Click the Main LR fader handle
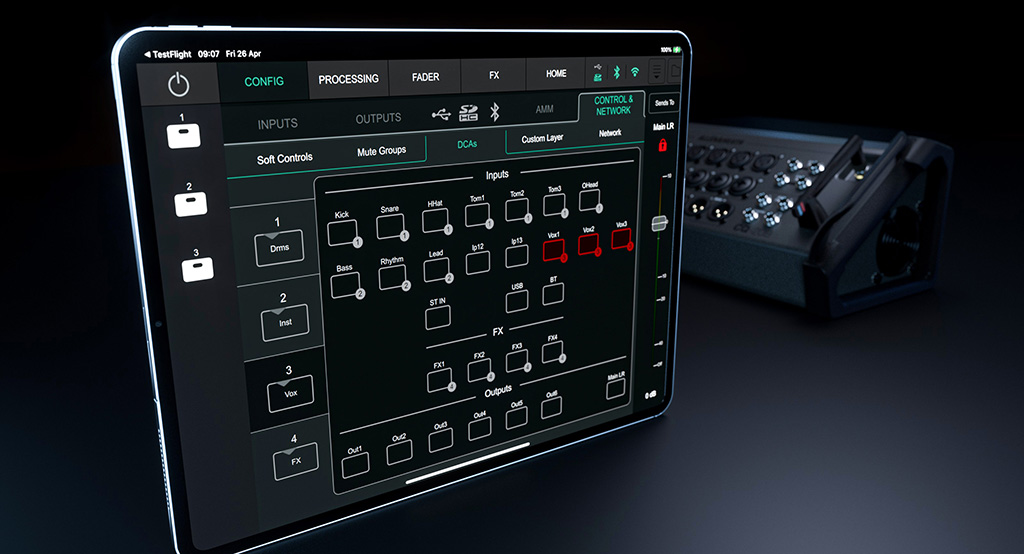The width and height of the screenshot is (1024, 554). pyautogui.click(x=659, y=223)
